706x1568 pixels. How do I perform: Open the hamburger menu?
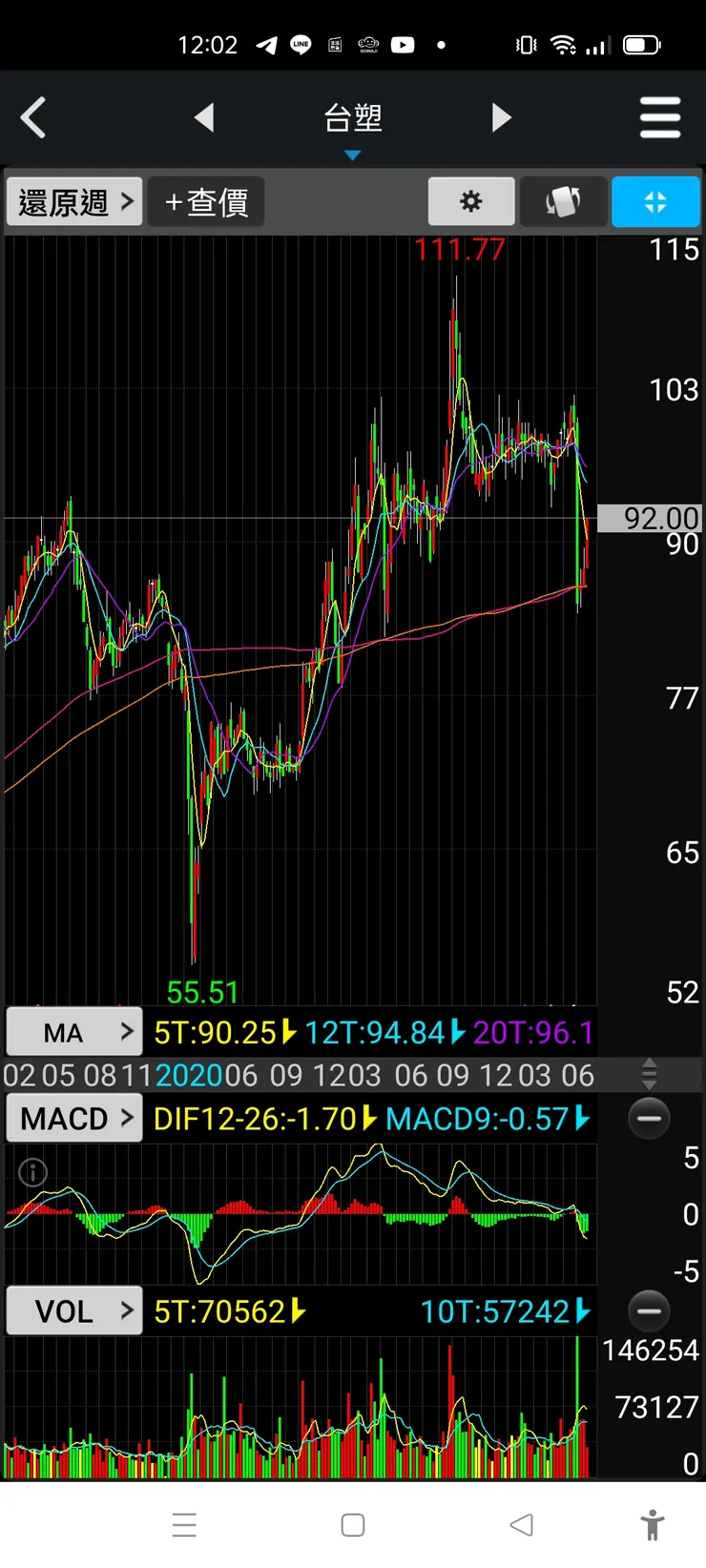[660, 117]
